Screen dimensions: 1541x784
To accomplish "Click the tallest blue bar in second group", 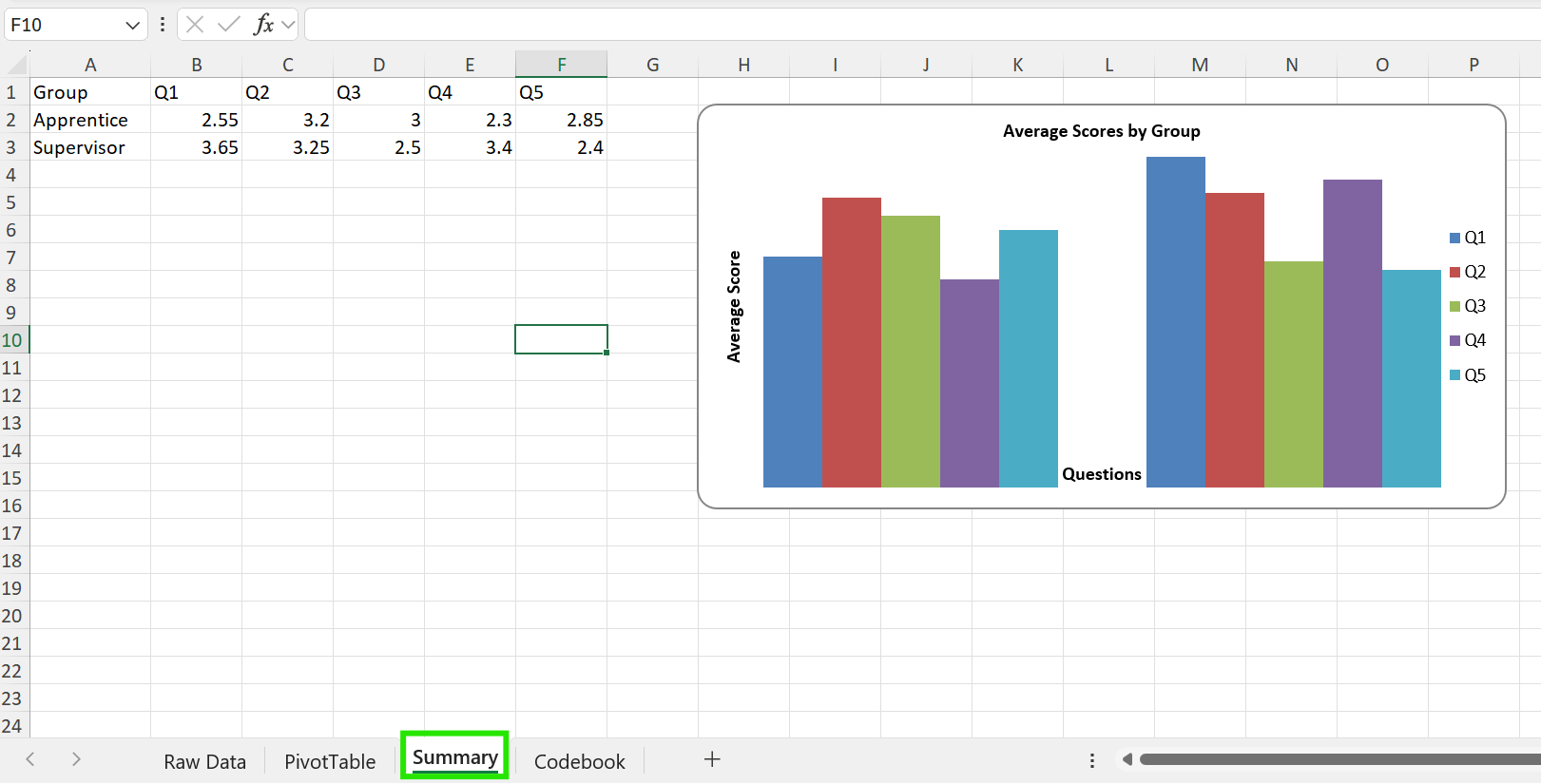I will [x=1176, y=322].
